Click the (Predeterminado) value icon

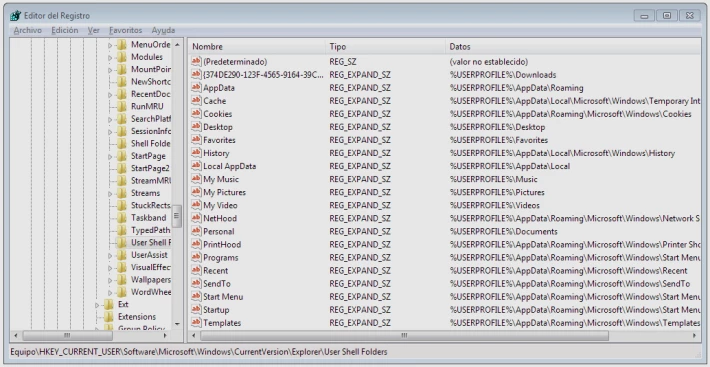196,62
